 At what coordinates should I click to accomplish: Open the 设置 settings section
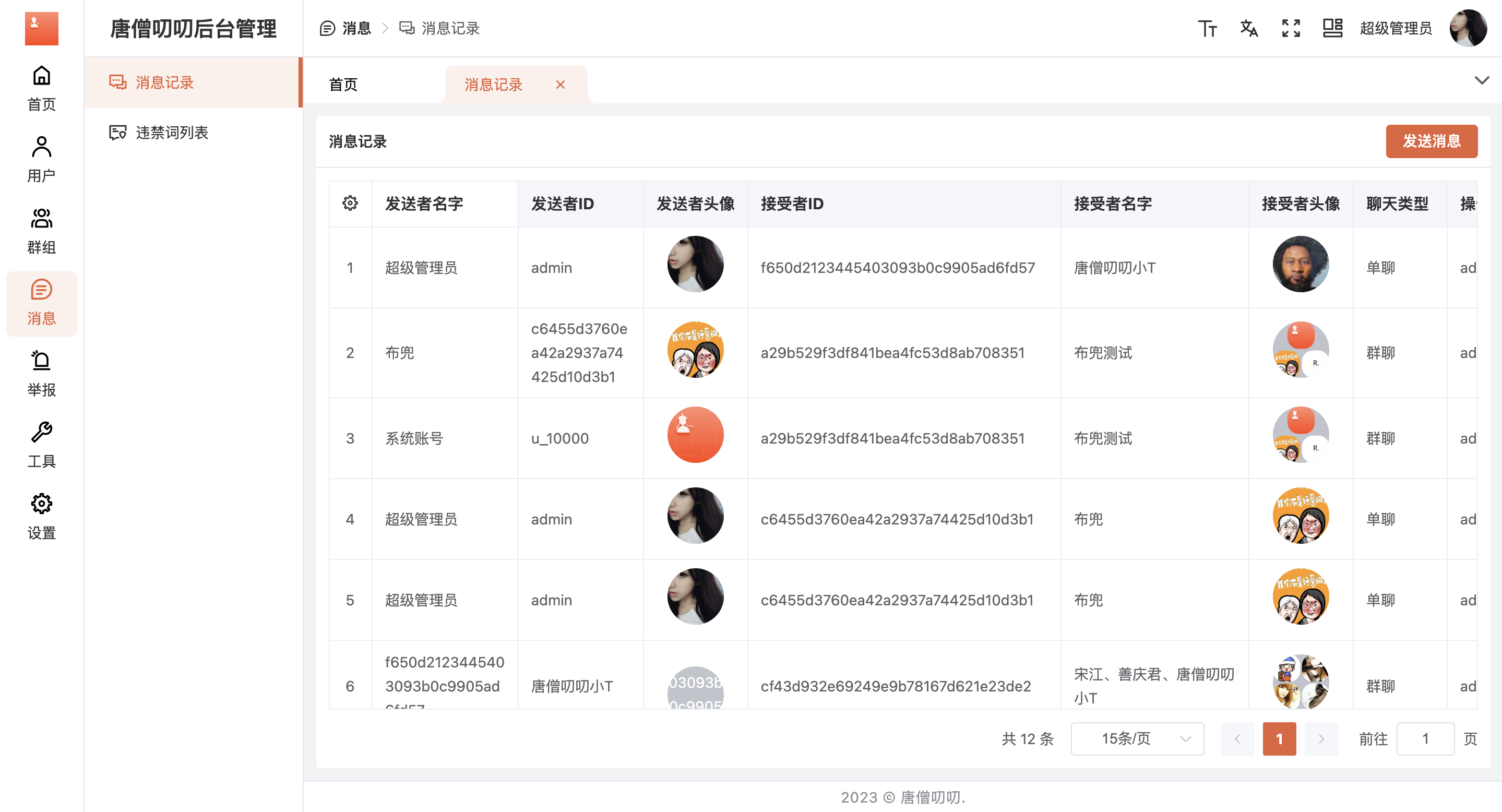click(41, 517)
